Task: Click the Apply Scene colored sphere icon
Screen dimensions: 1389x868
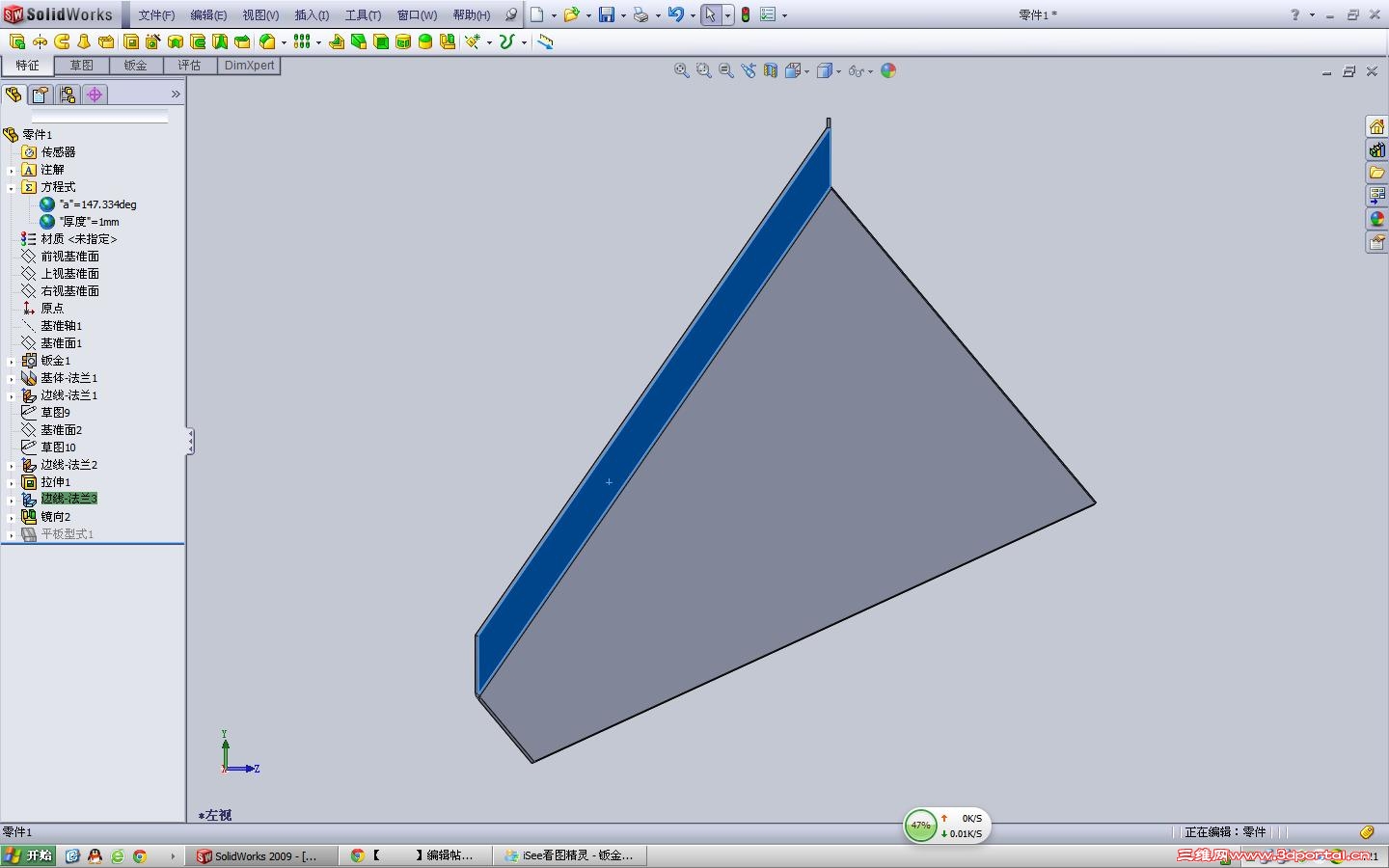Action: (x=888, y=70)
